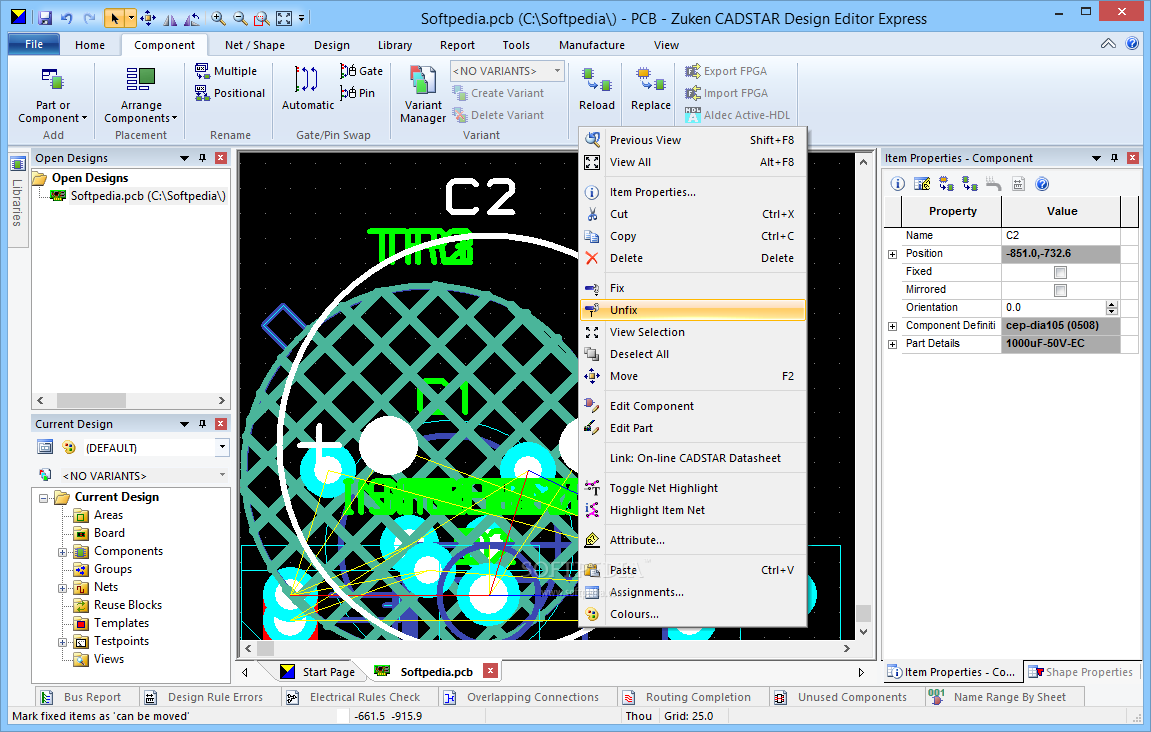Screen dimensions: 1151x732
Task: Close the Softpedia.pcb document tab
Action: coord(490,670)
